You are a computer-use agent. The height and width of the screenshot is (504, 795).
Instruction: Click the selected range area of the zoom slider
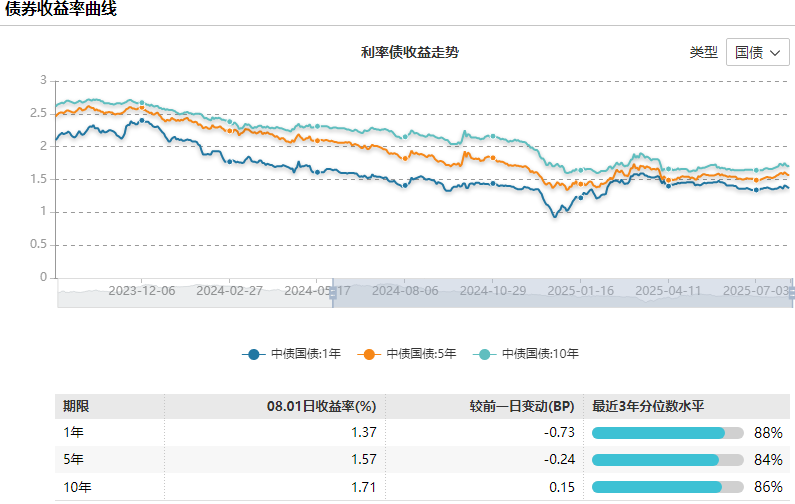click(562, 293)
